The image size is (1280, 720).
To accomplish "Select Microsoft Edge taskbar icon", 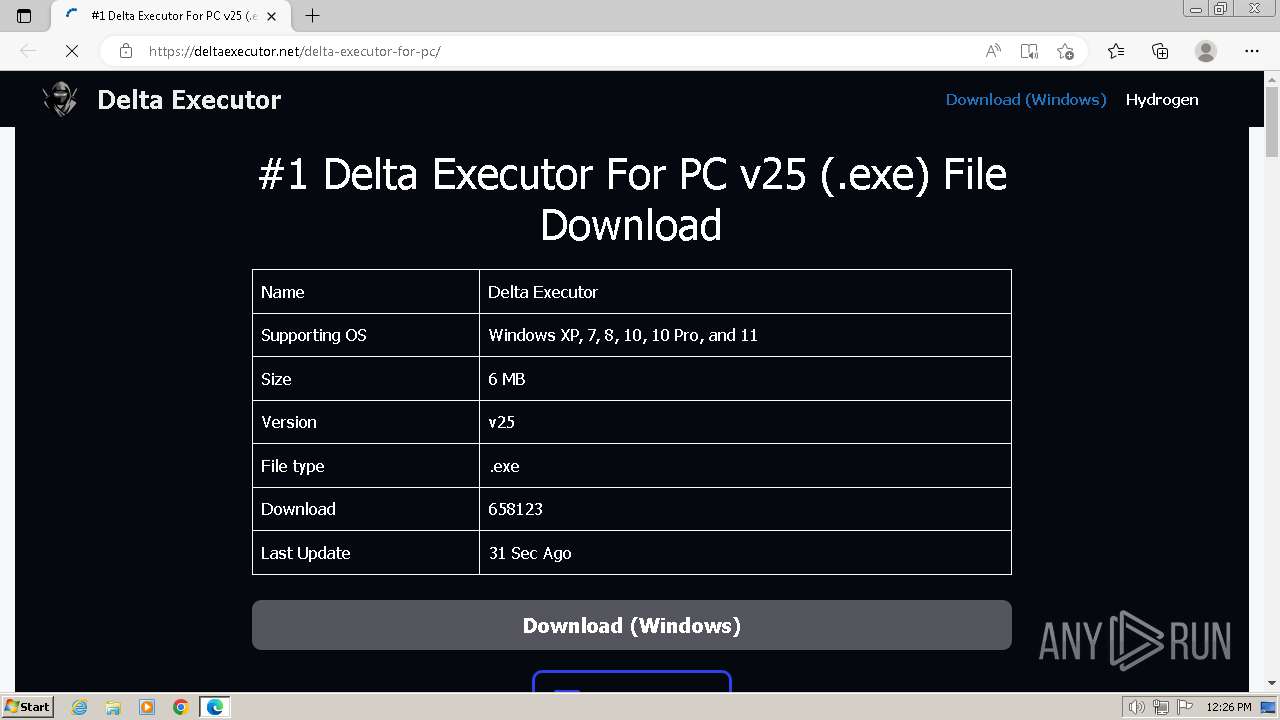I will 215,707.
